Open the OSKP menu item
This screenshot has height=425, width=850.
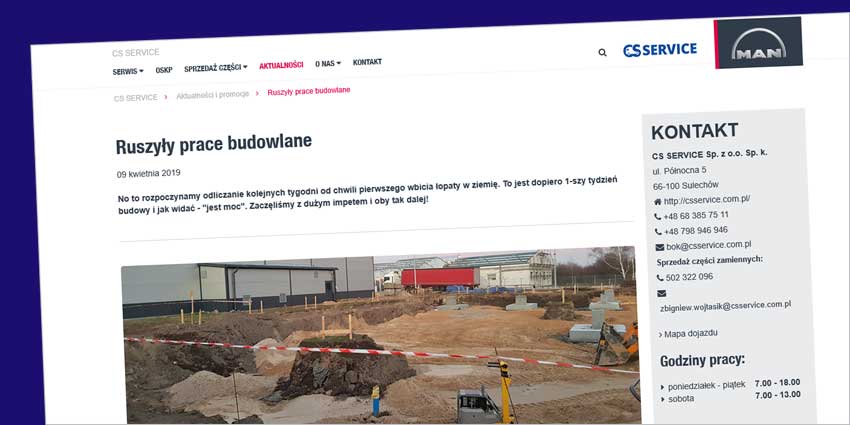pyautogui.click(x=164, y=70)
